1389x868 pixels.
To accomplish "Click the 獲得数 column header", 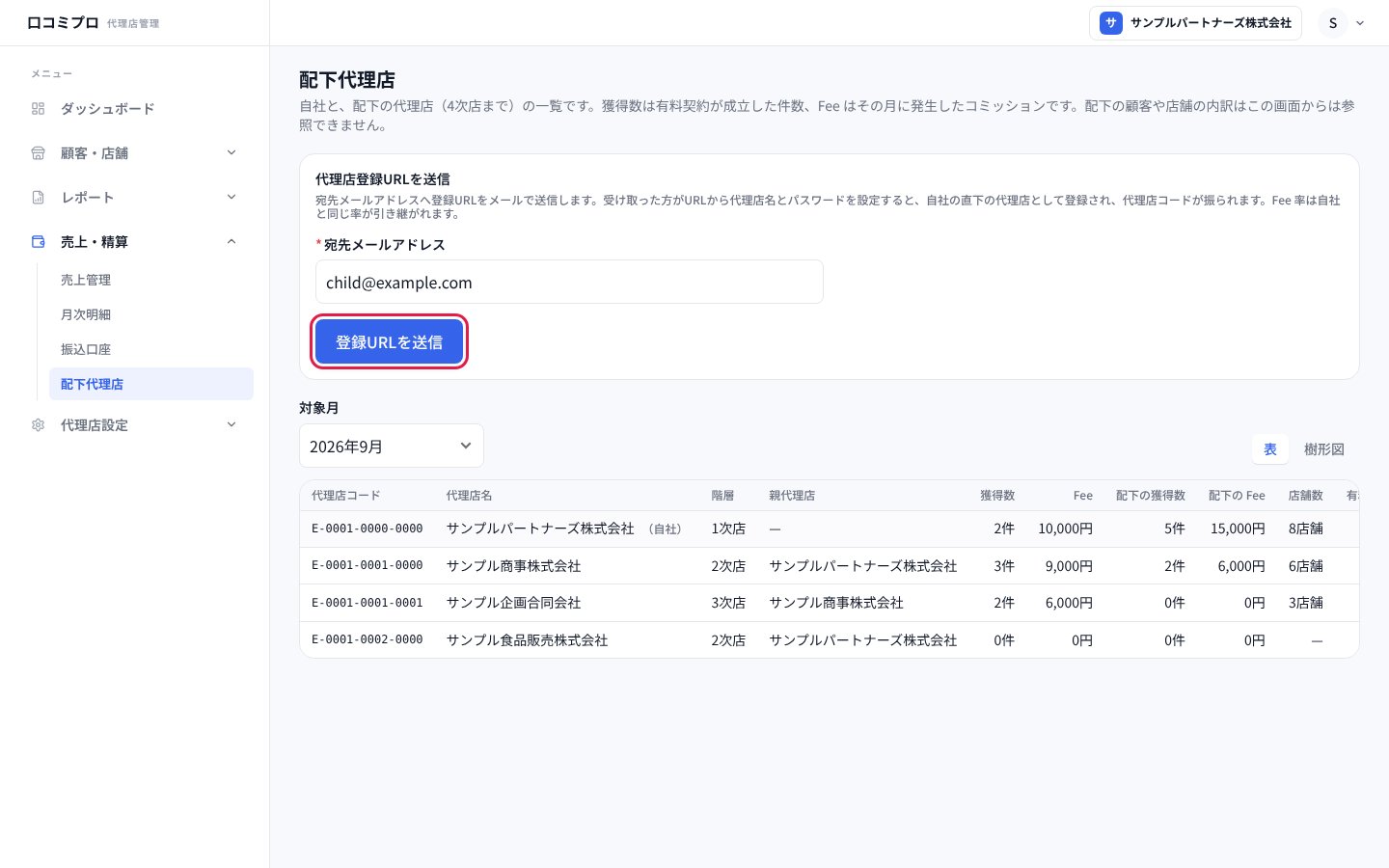I will point(997,496).
